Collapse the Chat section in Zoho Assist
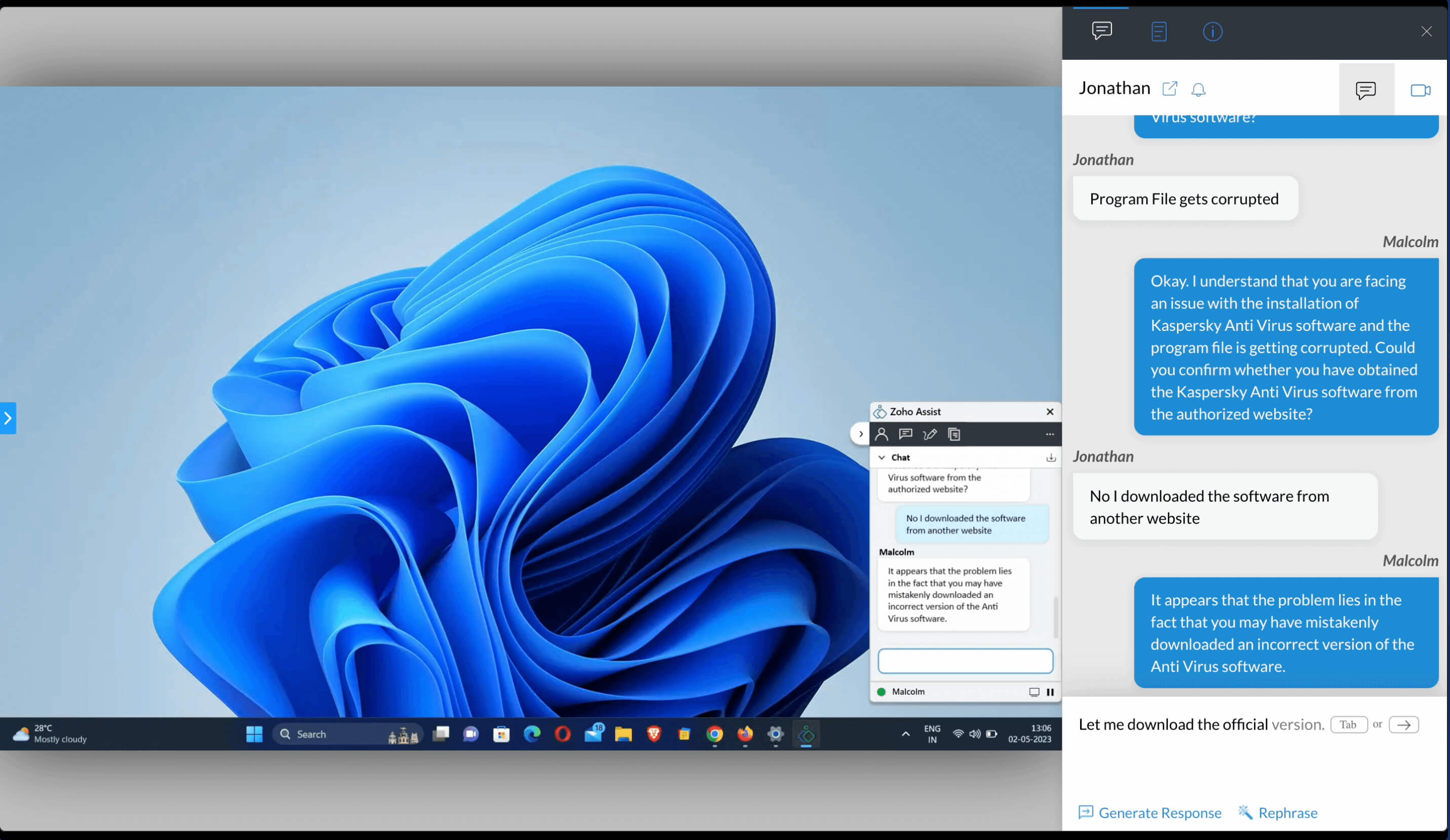The width and height of the screenshot is (1450, 840). [882, 457]
